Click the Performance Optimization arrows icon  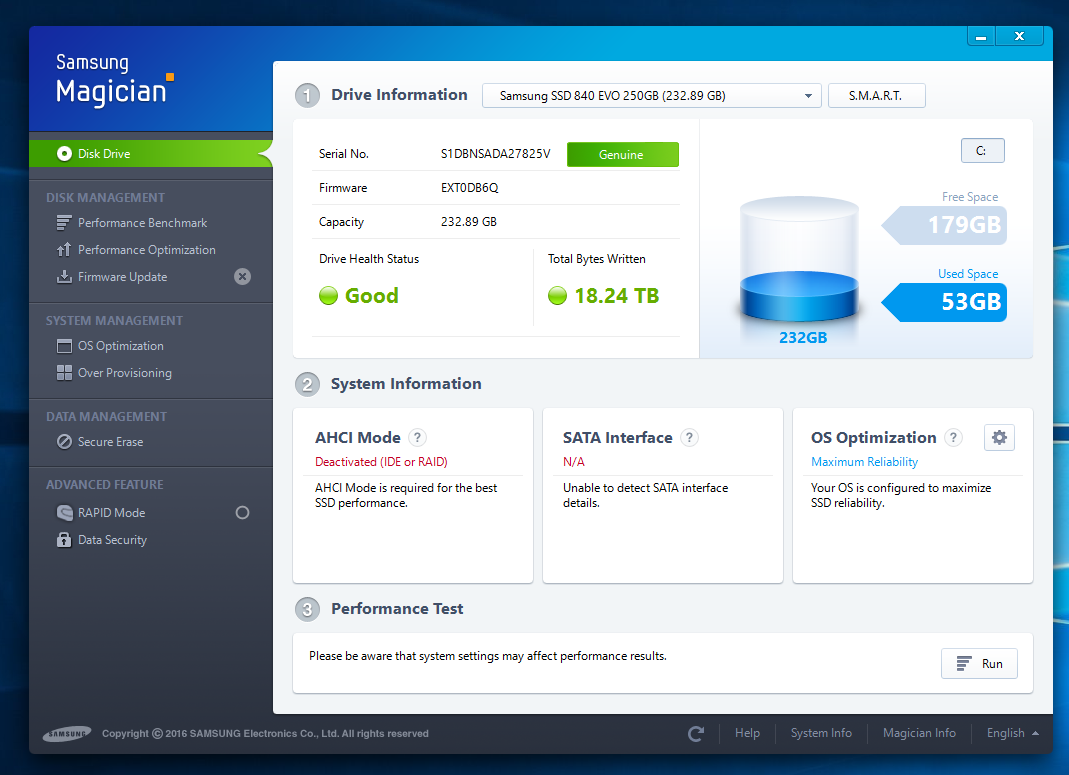tap(63, 250)
